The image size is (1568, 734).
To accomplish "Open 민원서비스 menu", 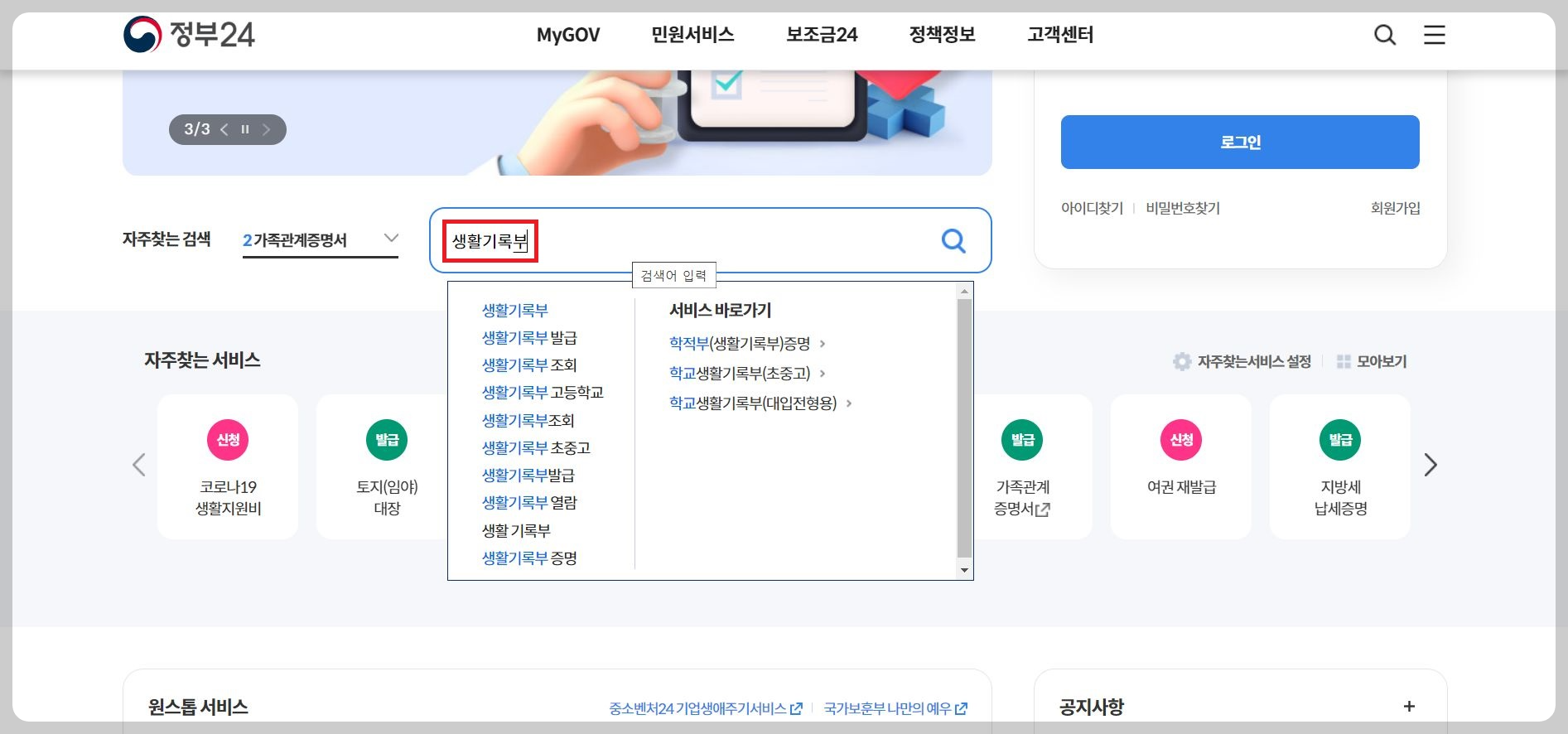I will click(692, 35).
